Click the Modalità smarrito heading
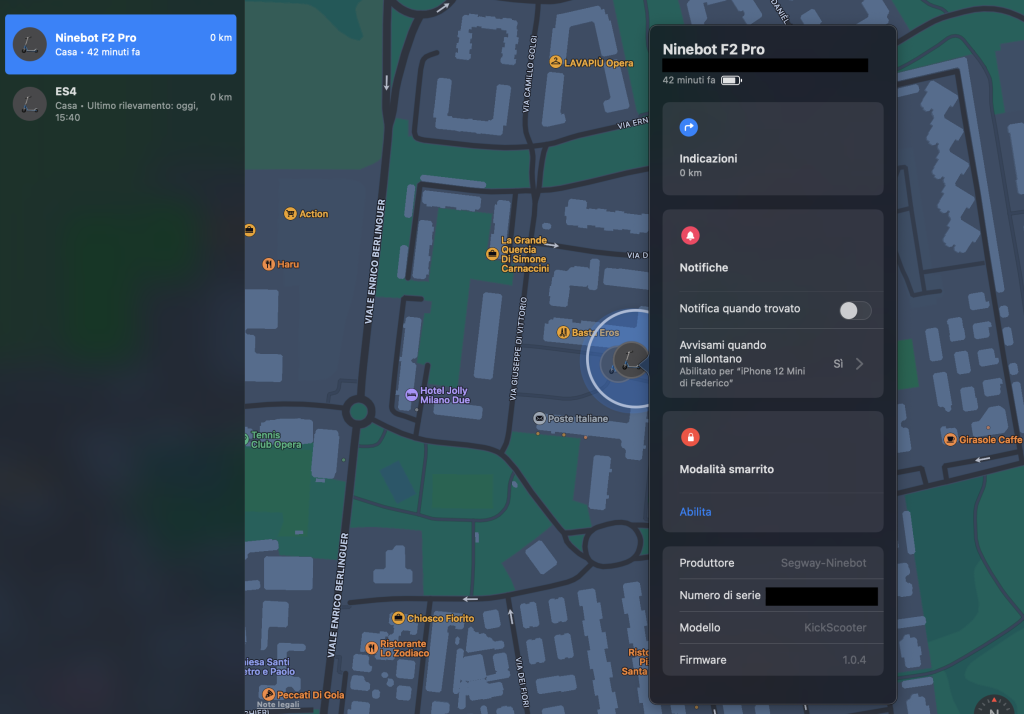The height and width of the screenshot is (714, 1024). pos(726,469)
